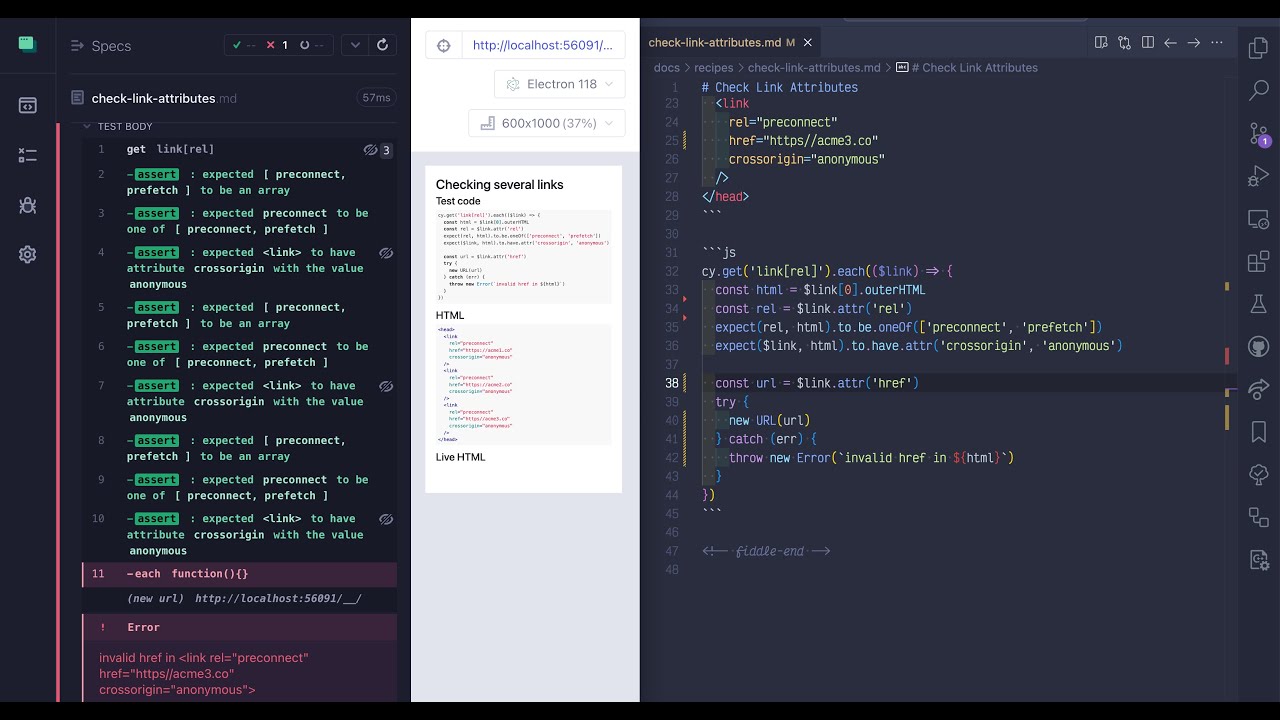The image size is (1280, 720).
Task: Click hidden-element eye icon on get row
Action: pyautogui.click(x=370, y=150)
